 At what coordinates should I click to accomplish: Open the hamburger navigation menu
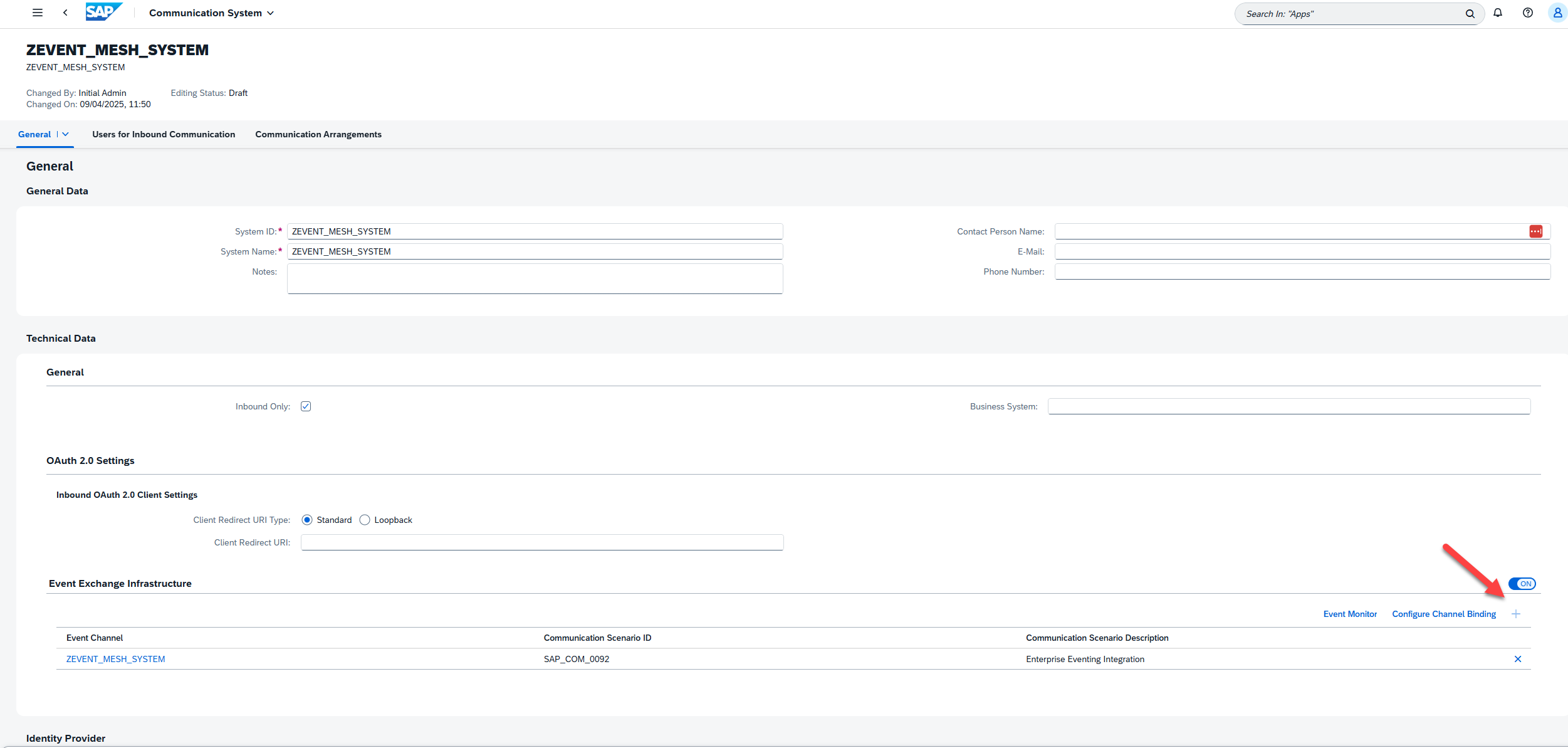point(38,13)
